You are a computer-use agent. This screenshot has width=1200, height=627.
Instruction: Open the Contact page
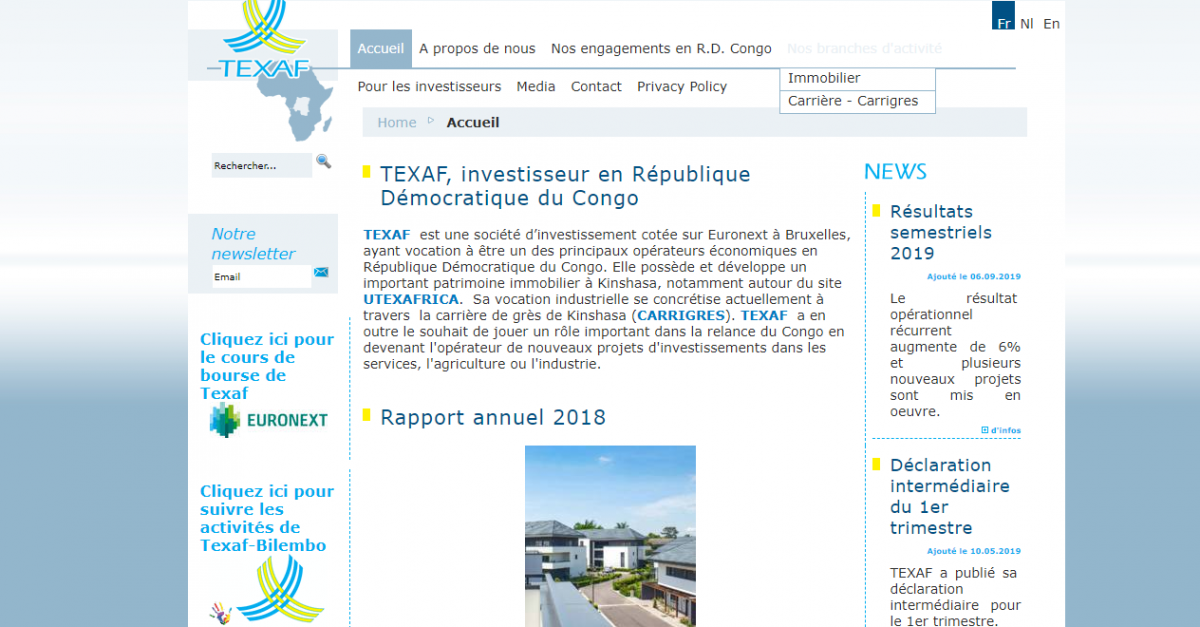coord(596,87)
